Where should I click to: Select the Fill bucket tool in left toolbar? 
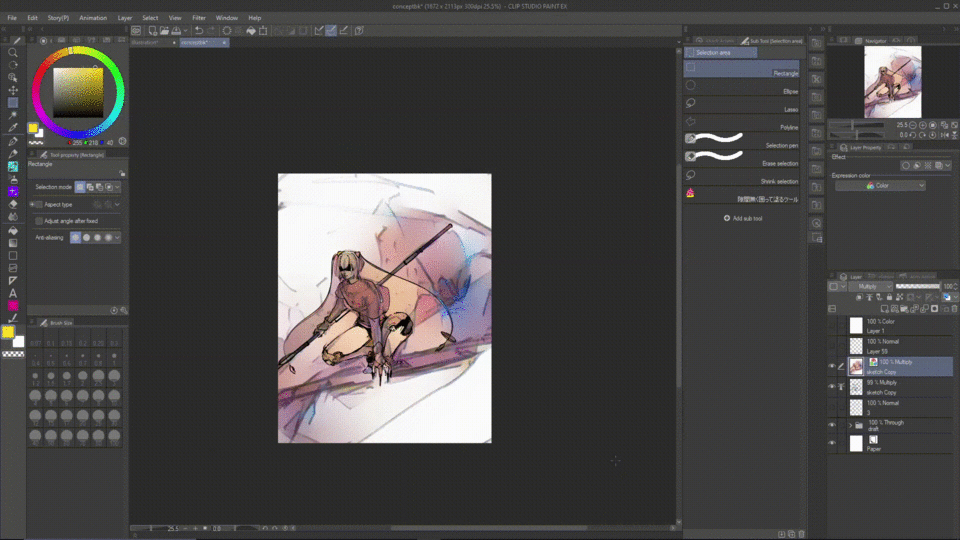13,231
